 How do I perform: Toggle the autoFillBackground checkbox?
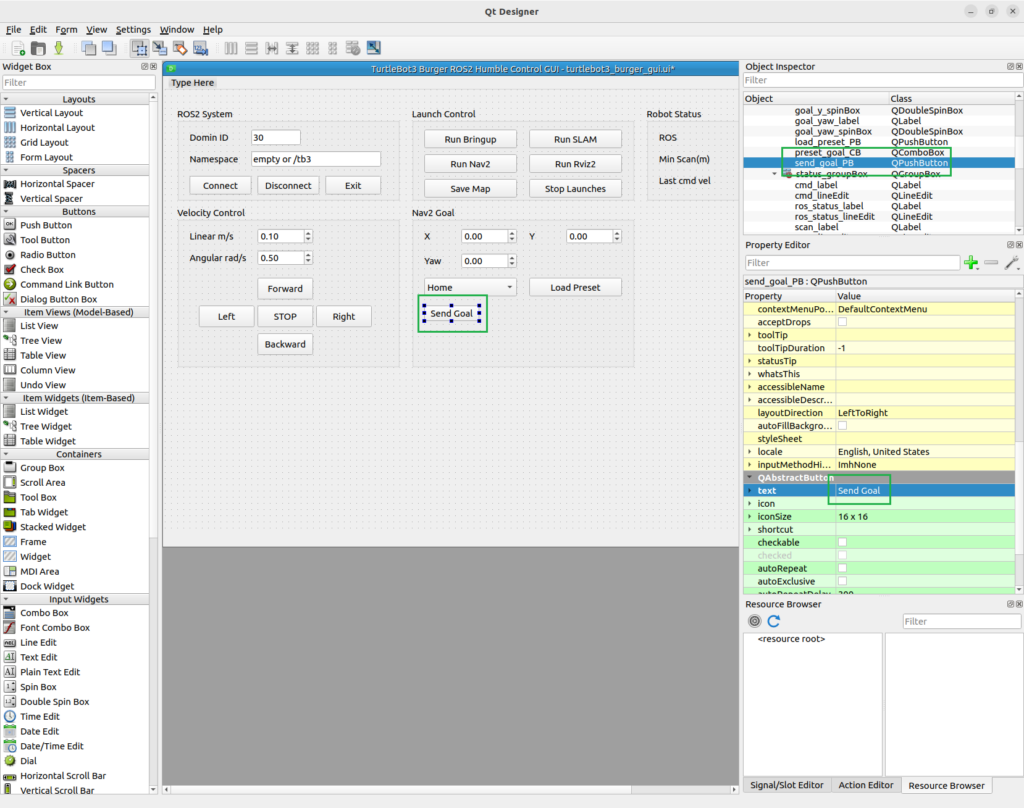coord(842,426)
